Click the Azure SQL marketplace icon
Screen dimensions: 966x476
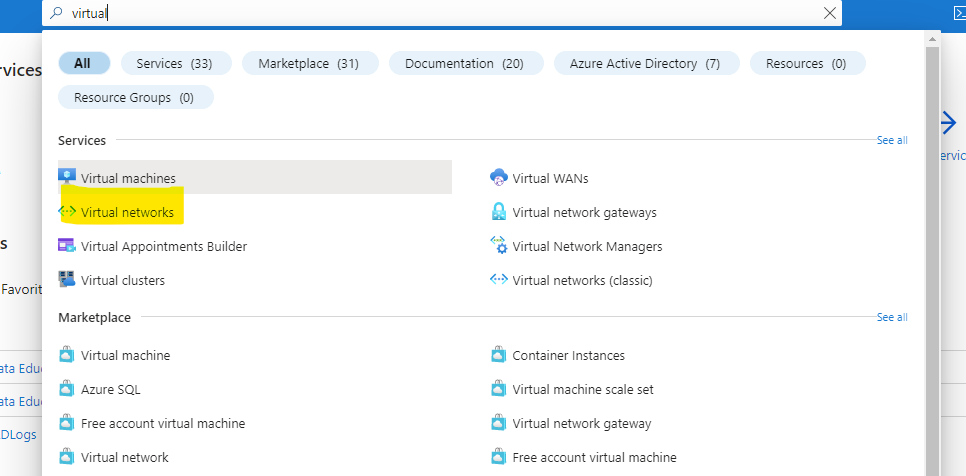click(x=67, y=389)
